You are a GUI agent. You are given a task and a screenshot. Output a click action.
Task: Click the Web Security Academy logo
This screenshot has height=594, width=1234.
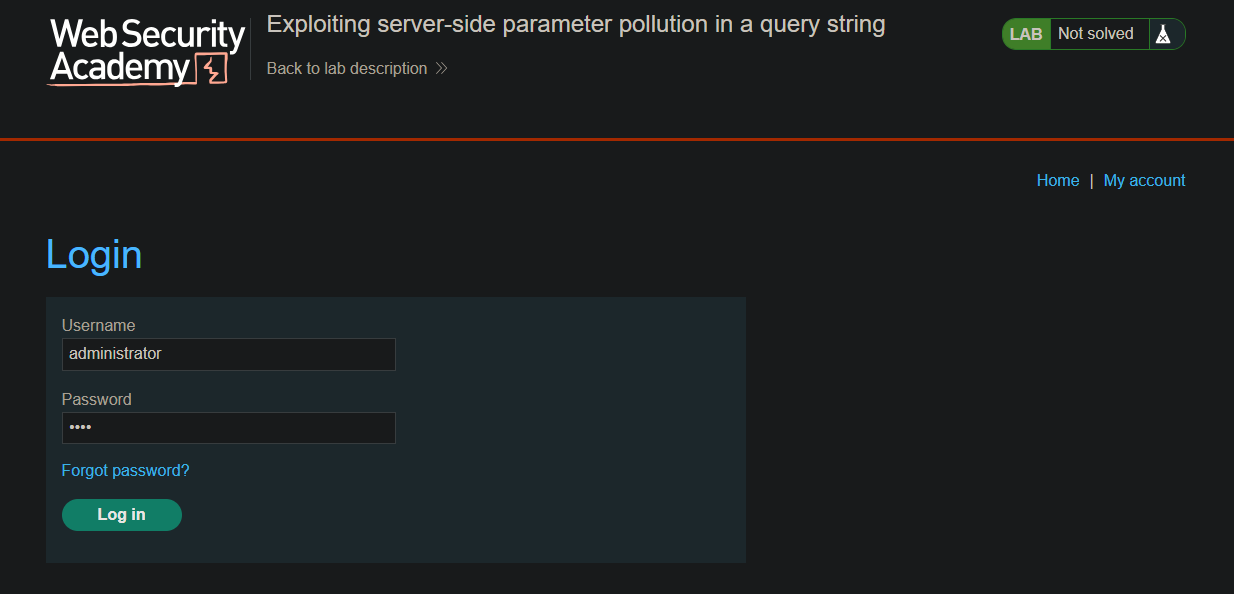click(x=146, y=51)
